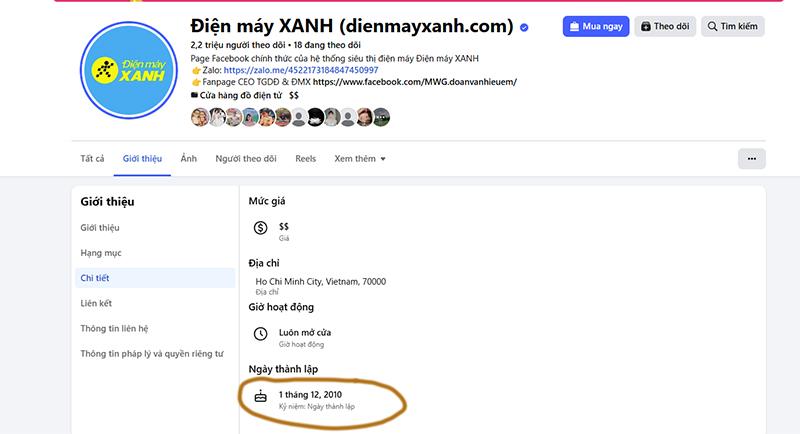Click the 2,2 triệu người theo dõi text

[238, 45]
